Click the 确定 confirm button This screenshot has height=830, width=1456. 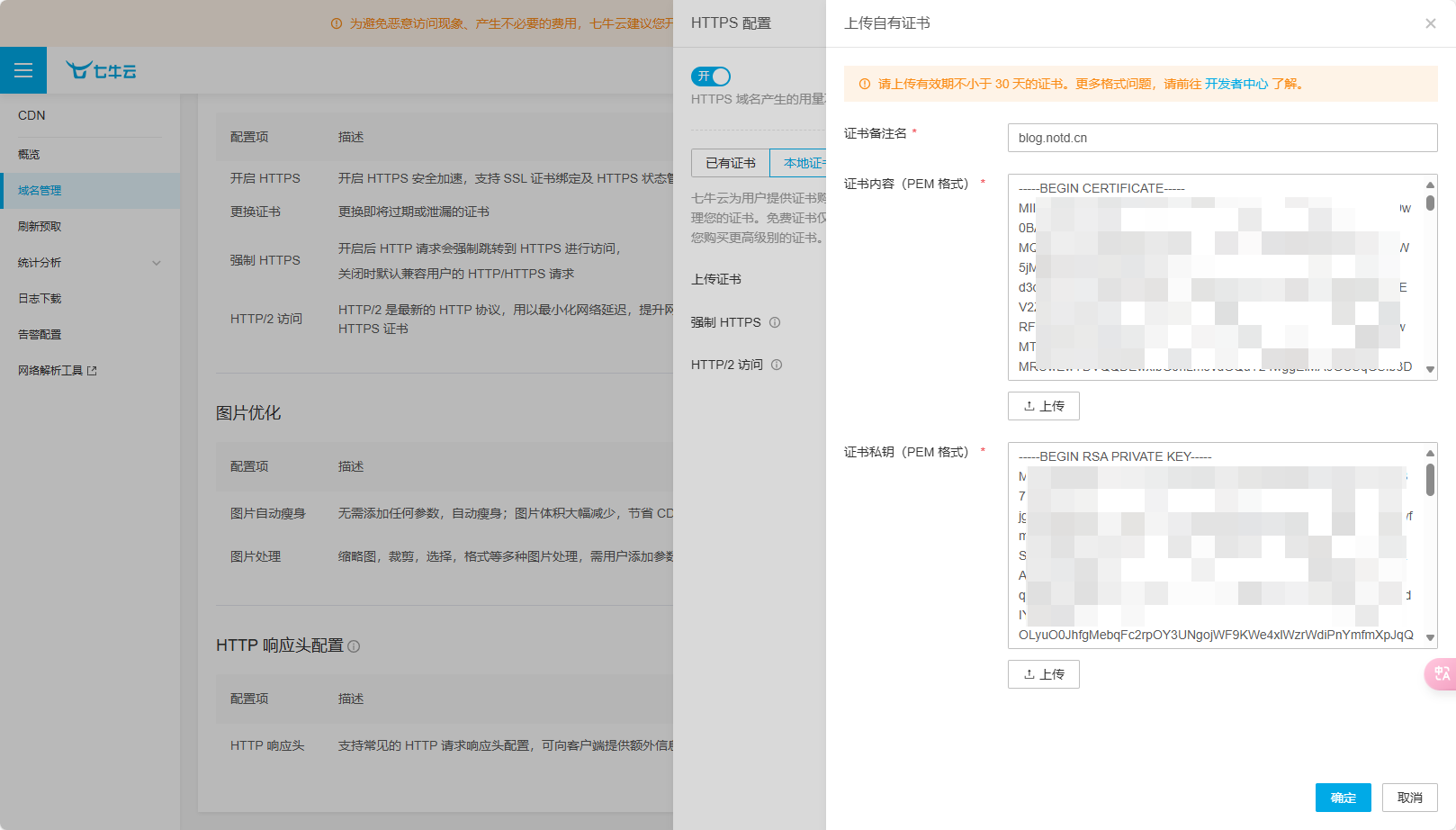(1344, 798)
